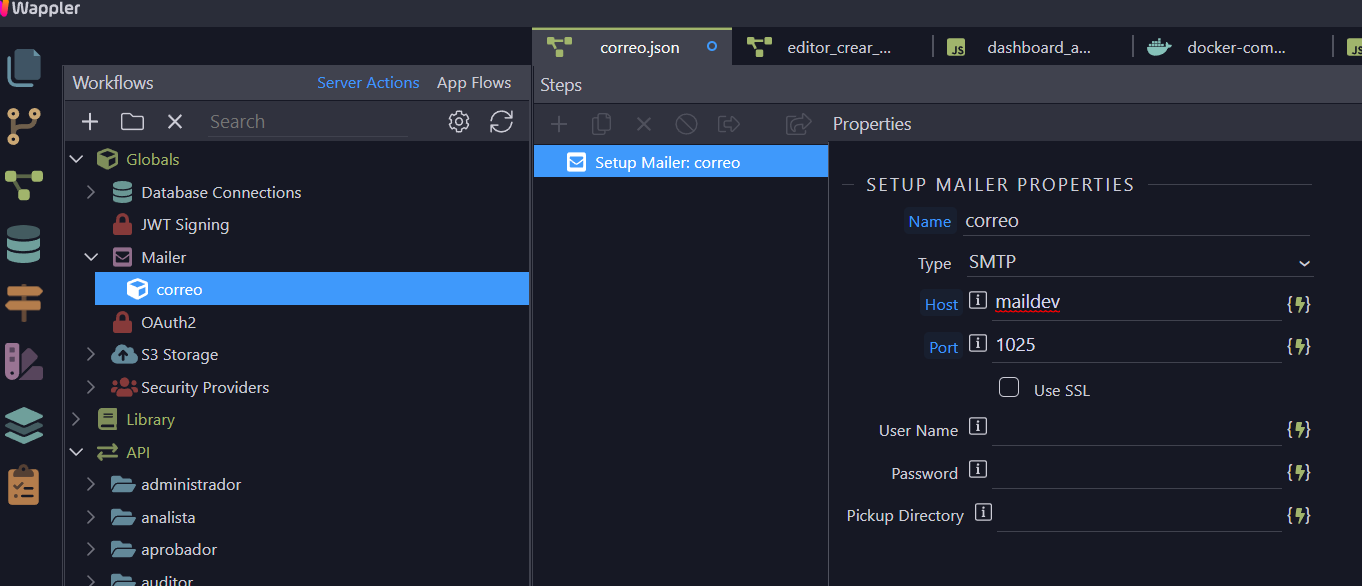Screen dimensions: 1362x586
Task: Select the JWT Signing tree item
Action: [185, 225]
